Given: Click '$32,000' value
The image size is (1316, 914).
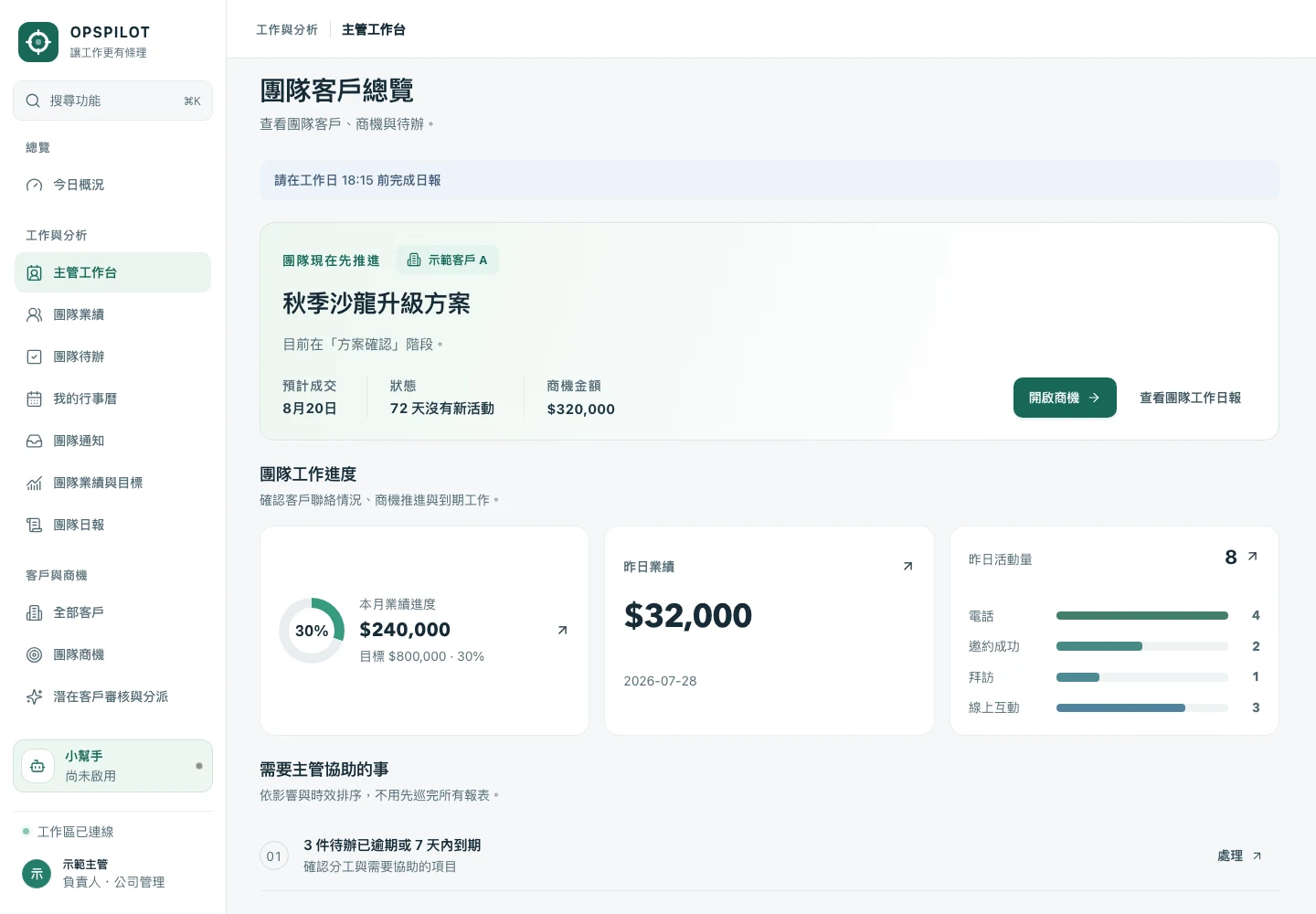Looking at the screenshot, I should [x=688, y=616].
